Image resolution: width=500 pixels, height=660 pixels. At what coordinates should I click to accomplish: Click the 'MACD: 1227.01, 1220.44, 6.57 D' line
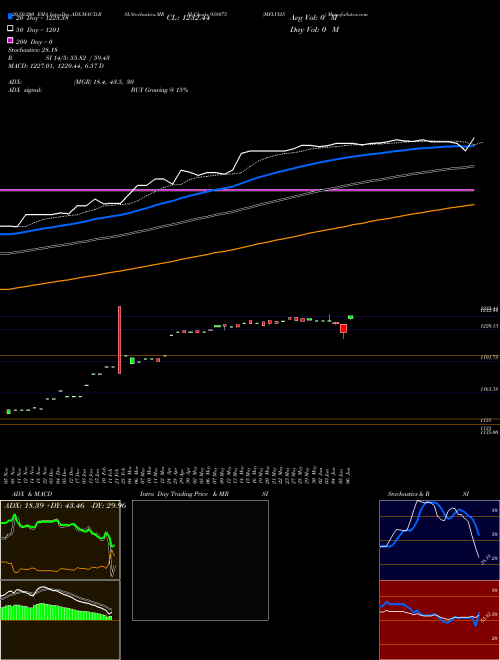click(56, 66)
